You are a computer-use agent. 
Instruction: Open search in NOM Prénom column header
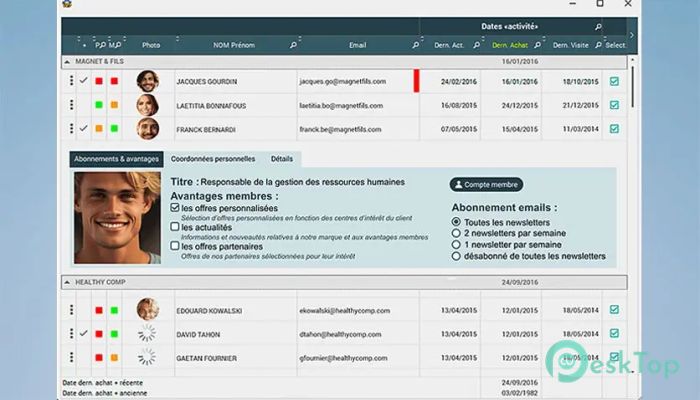pyautogui.click(x=293, y=45)
